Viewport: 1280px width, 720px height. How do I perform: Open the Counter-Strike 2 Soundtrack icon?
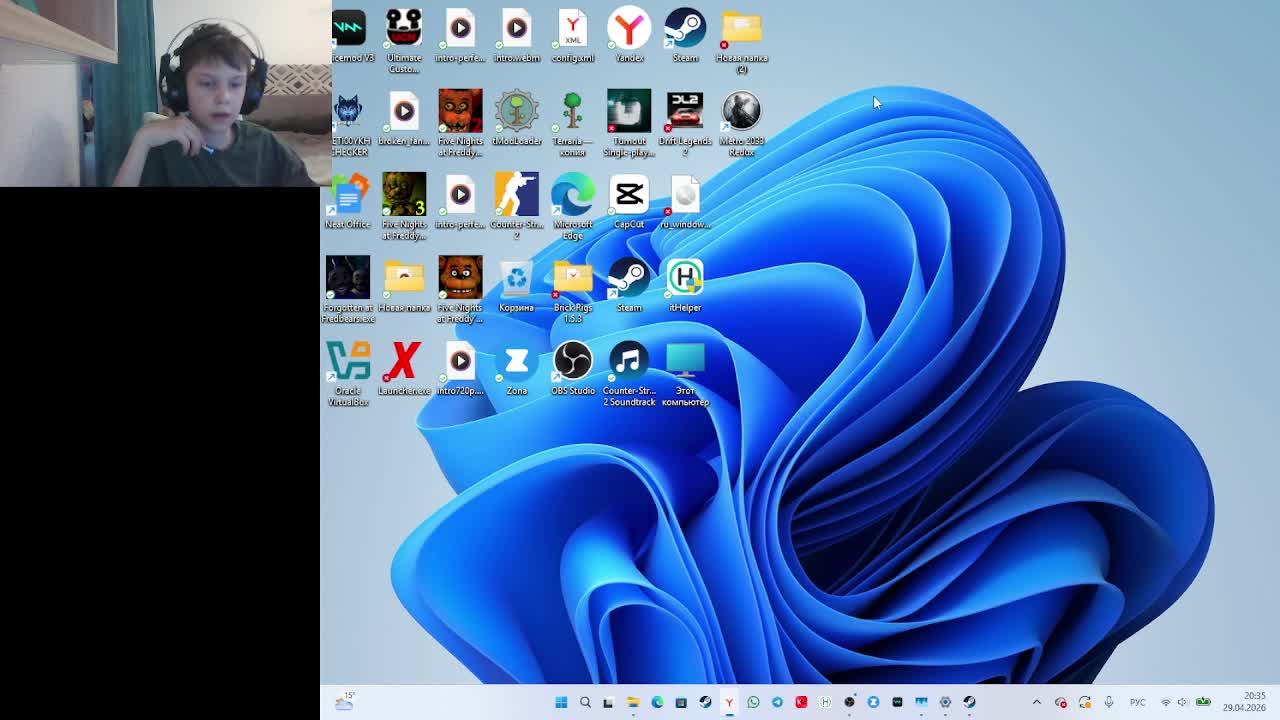(629, 373)
